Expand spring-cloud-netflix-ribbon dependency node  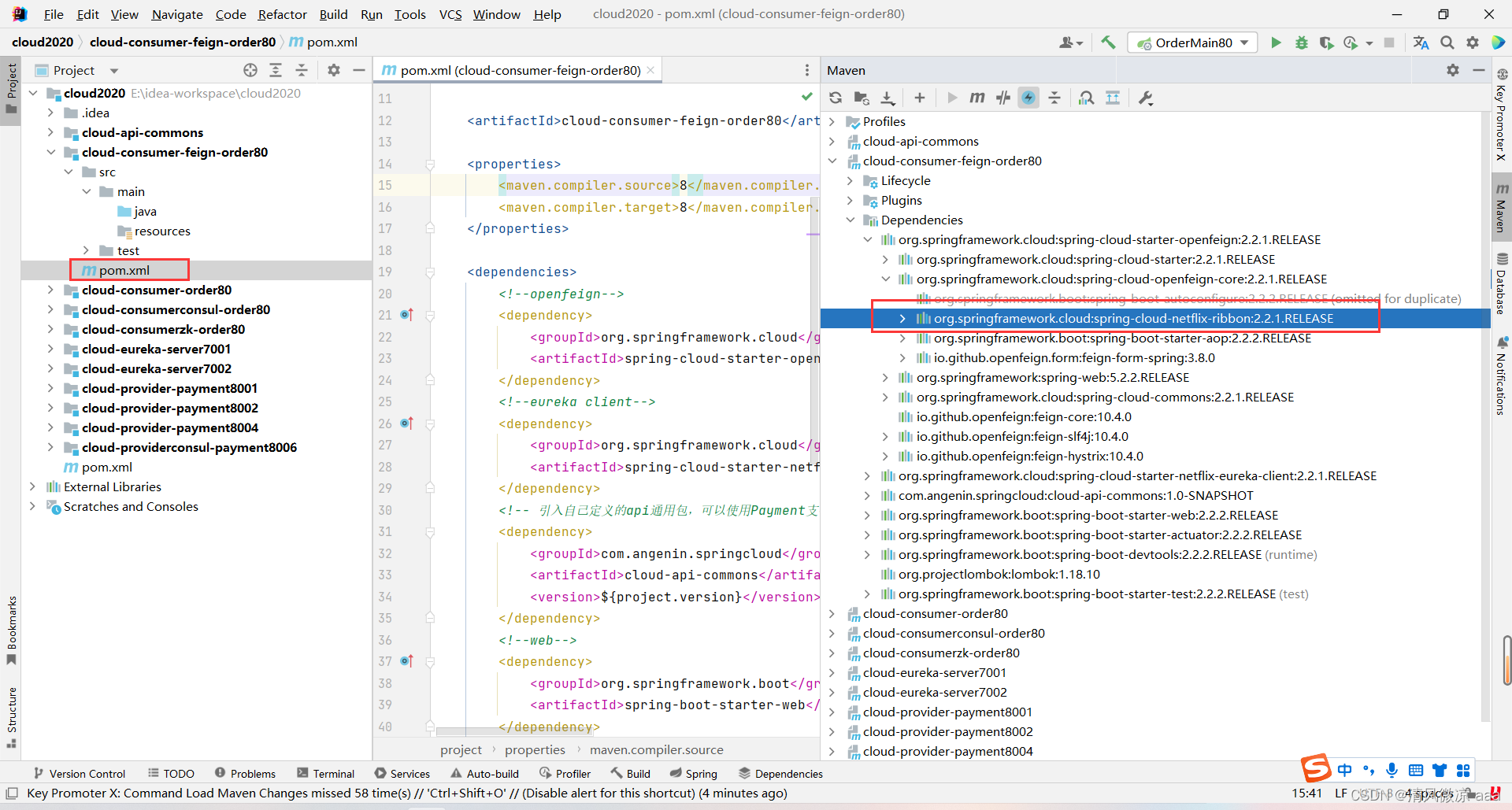[902, 318]
